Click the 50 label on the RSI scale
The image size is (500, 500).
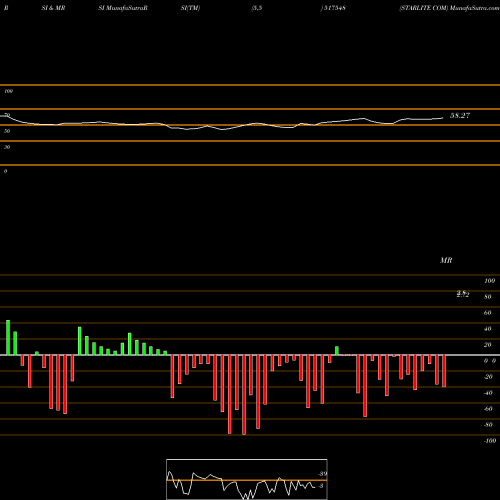coord(7,131)
